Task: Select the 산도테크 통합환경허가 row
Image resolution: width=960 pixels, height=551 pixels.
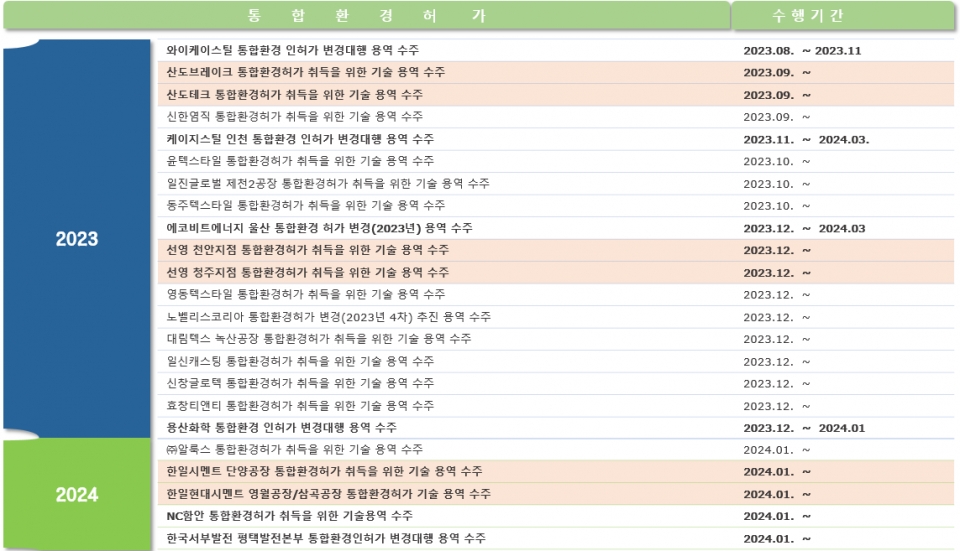Action: tap(294, 95)
